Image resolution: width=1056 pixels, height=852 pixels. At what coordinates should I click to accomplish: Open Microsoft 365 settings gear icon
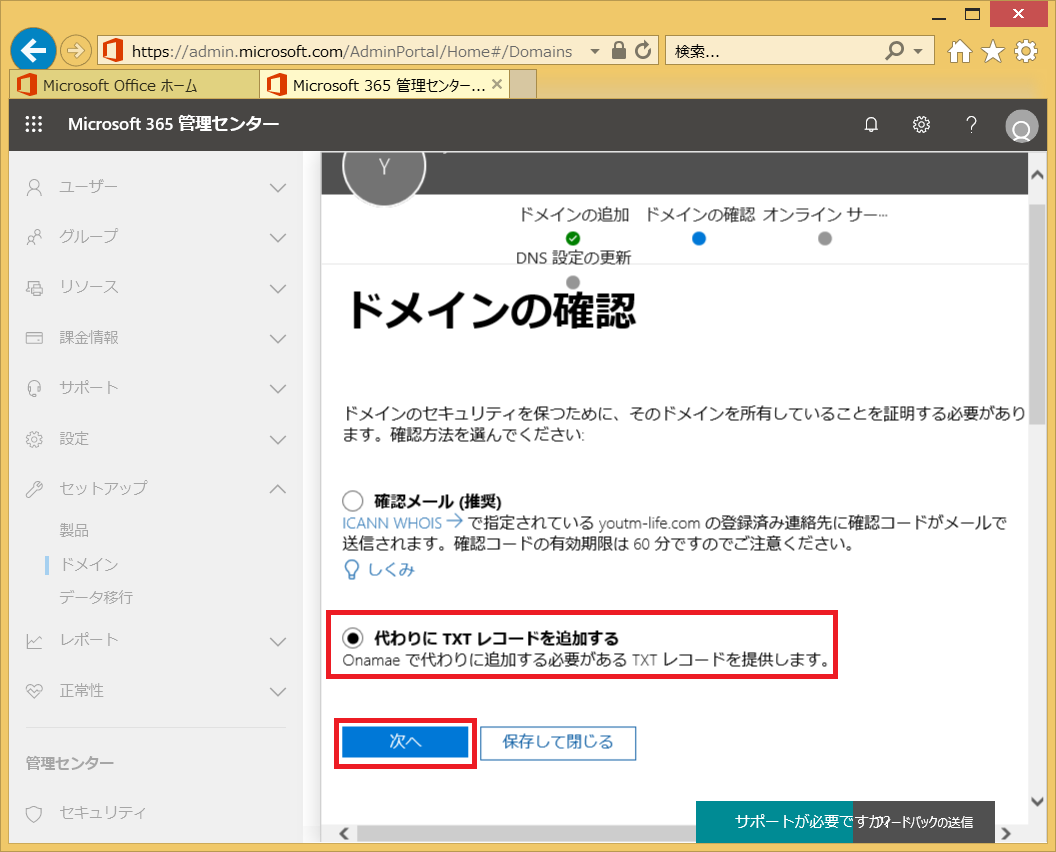921,125
